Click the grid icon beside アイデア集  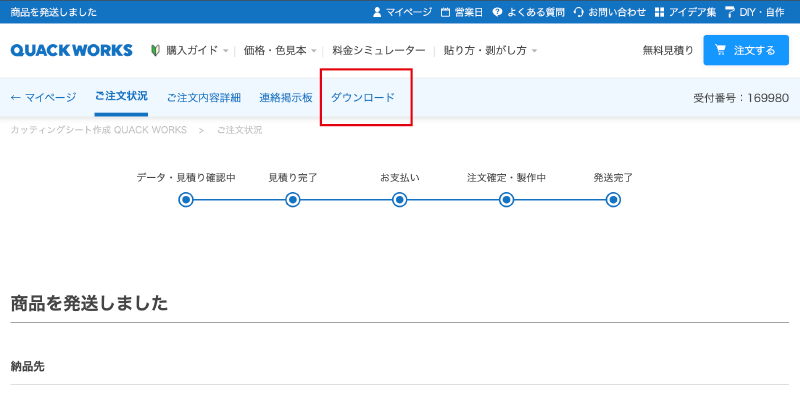point(660,12)
